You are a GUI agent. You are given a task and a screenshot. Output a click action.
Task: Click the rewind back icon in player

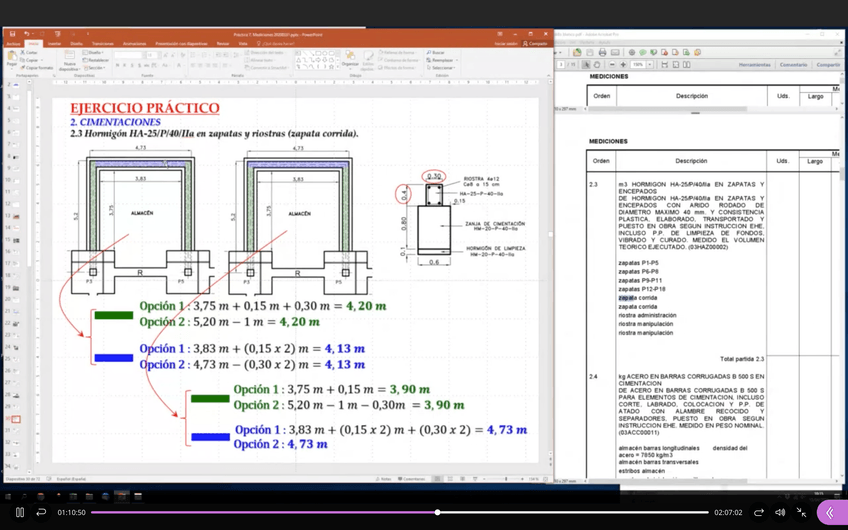pos(41,512)
